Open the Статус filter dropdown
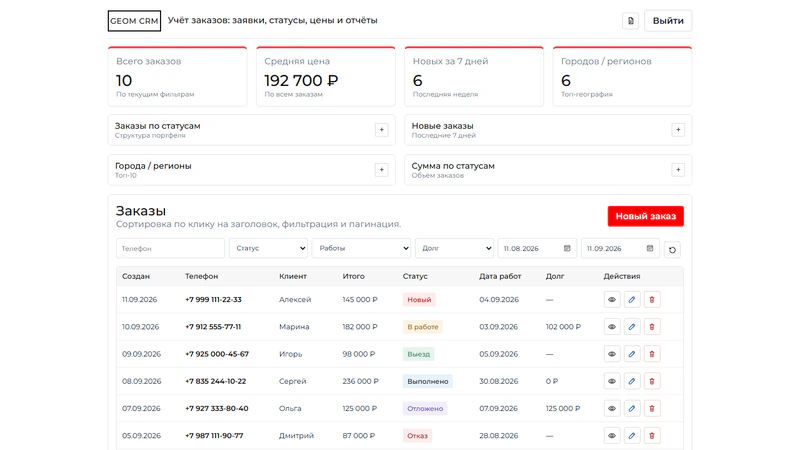800x450 pixels. click(268, 248)
